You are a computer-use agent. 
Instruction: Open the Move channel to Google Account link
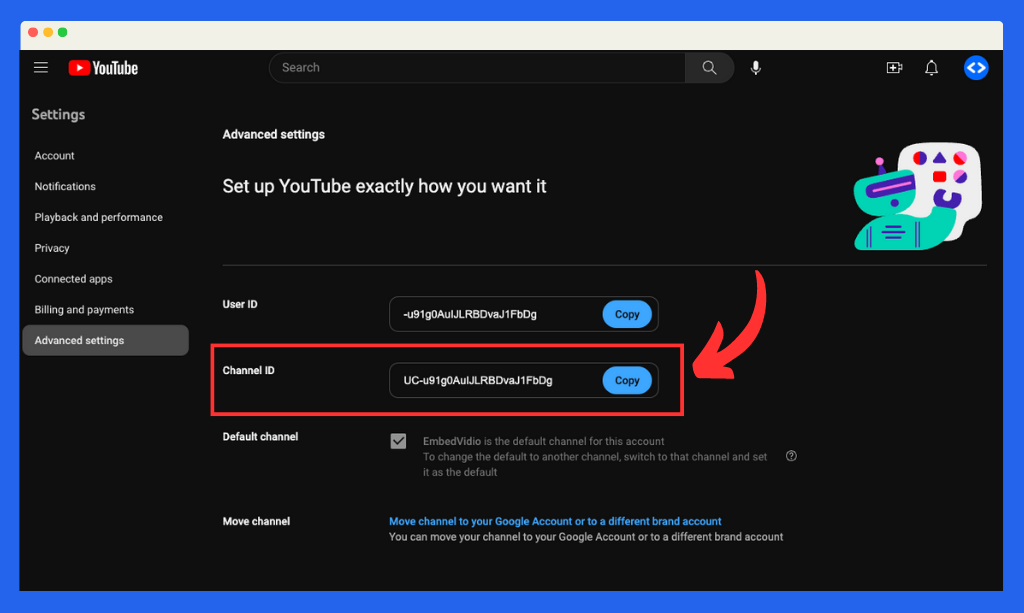click(554, 521)
